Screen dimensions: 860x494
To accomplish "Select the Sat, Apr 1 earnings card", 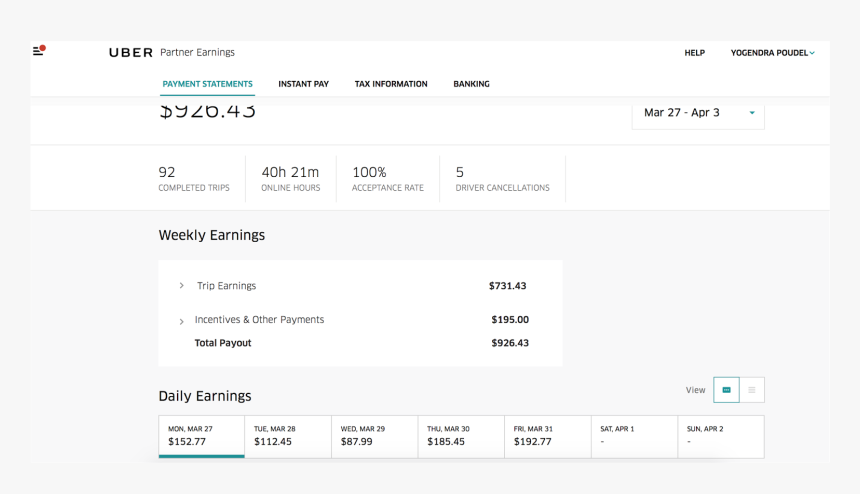I will click(634, 436).
